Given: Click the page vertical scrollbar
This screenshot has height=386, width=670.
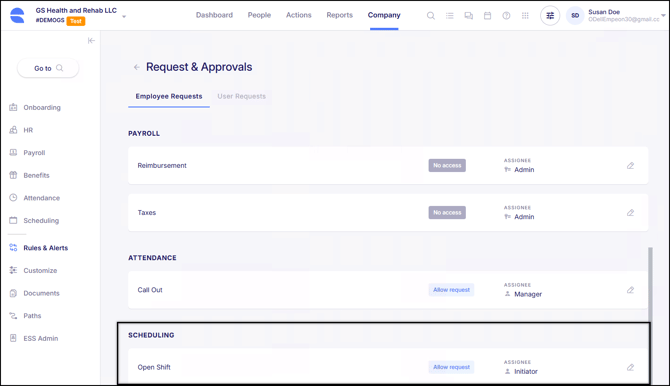Looking at the screenshot, I should tap(650, 285).
